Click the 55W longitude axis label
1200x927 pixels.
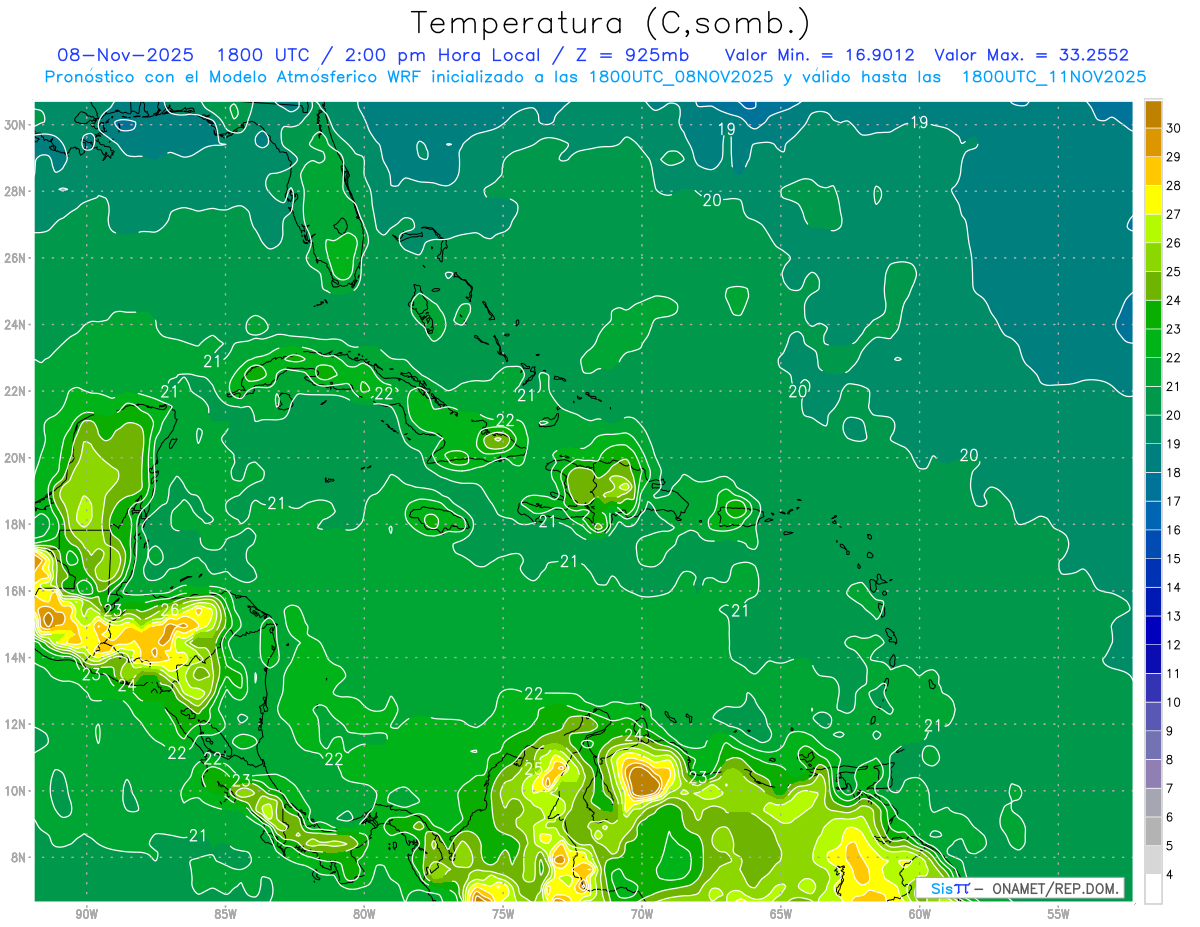pos(1059,914)
